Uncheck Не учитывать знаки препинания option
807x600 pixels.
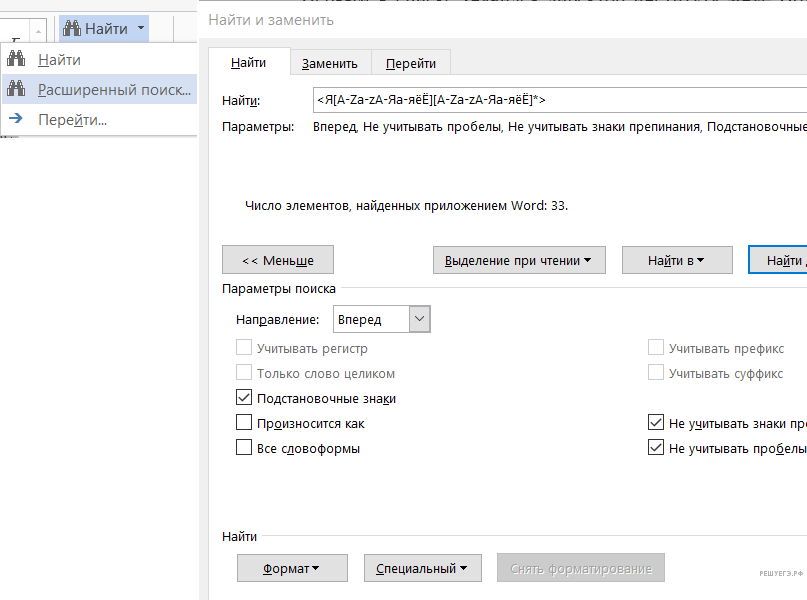[x=656, y=423]
